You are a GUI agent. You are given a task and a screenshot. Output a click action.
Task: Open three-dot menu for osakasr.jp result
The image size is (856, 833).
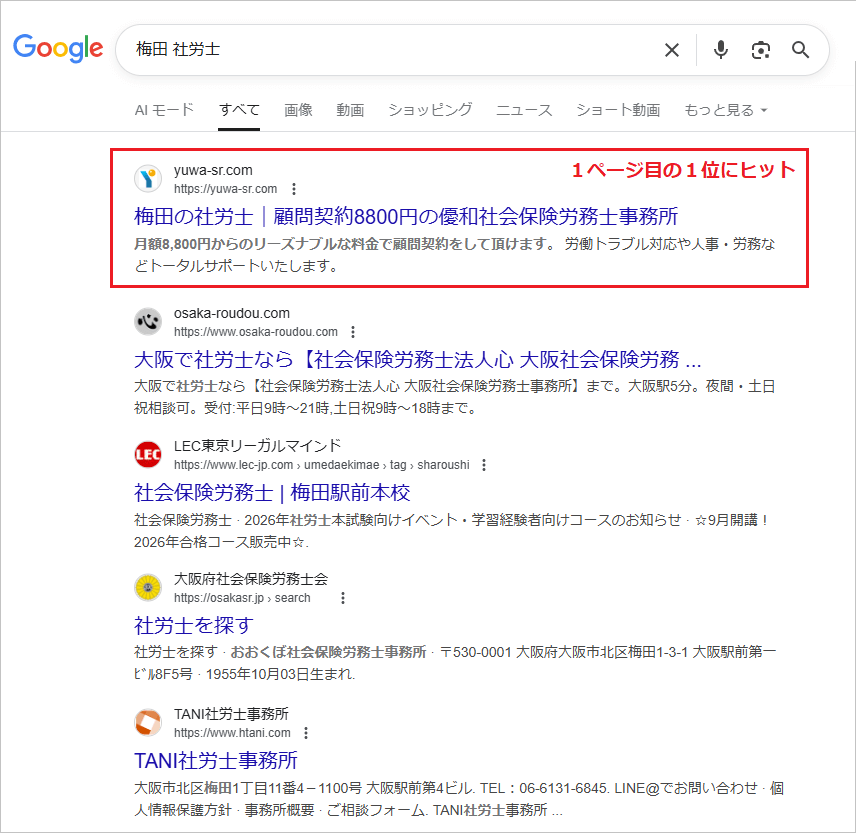(343, 598)
